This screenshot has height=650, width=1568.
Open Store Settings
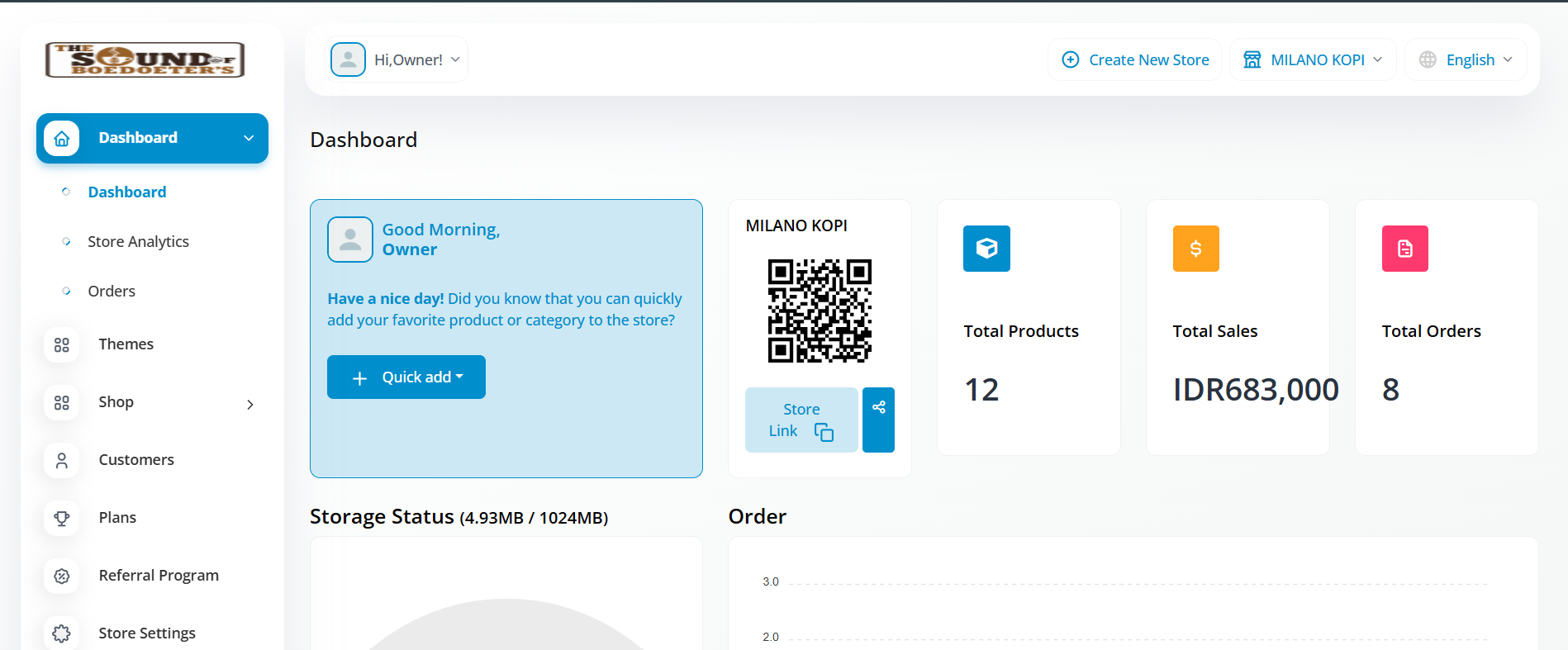click(147, 633)
